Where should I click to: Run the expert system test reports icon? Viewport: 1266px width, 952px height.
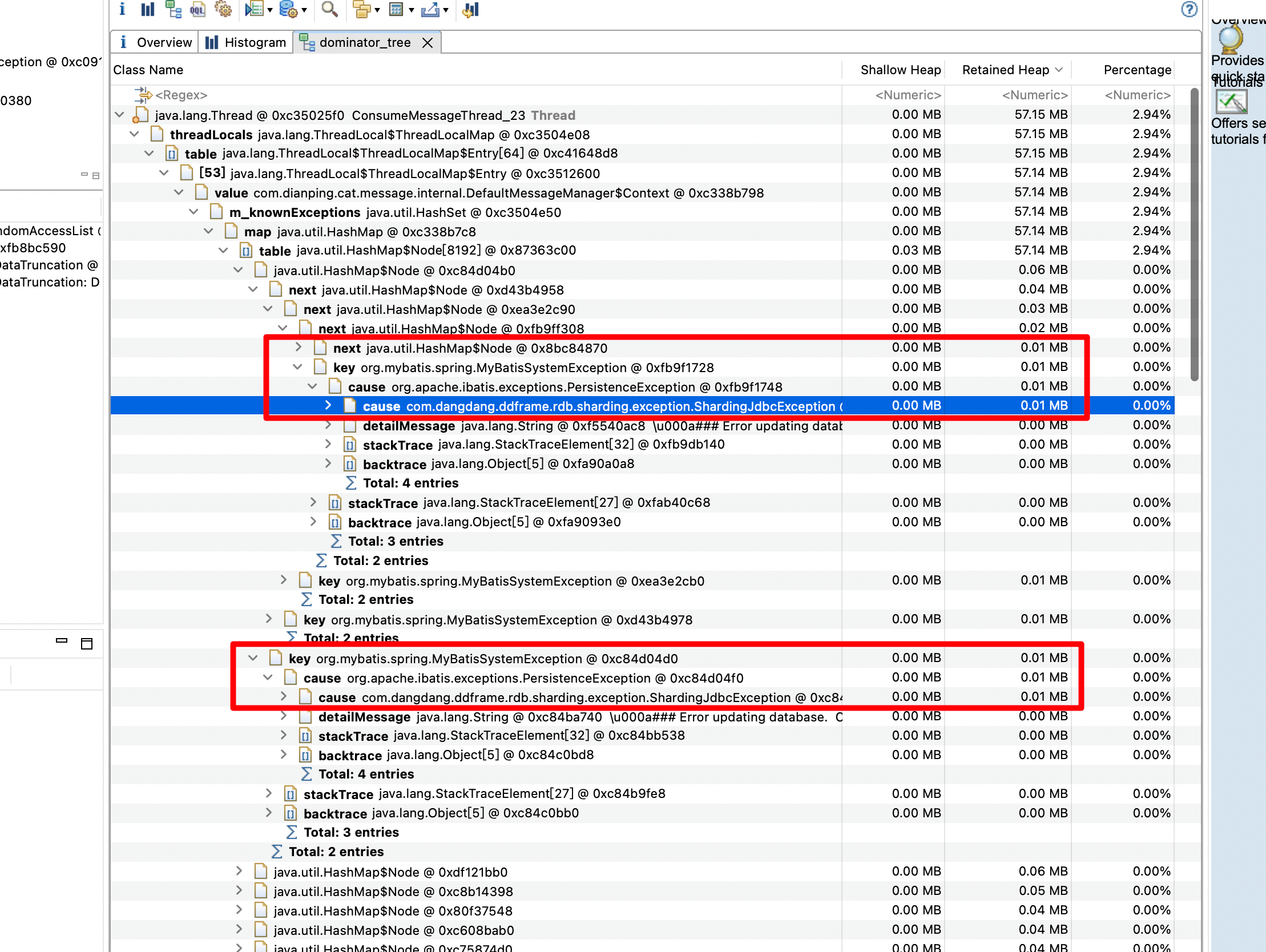(254, 9)
